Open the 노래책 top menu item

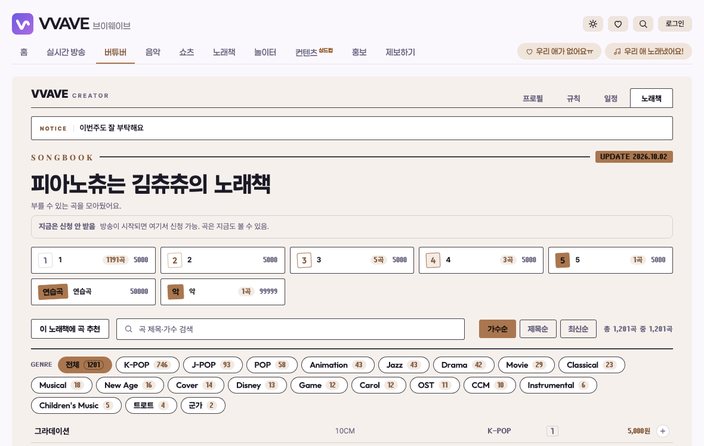[x=224, y=52]
